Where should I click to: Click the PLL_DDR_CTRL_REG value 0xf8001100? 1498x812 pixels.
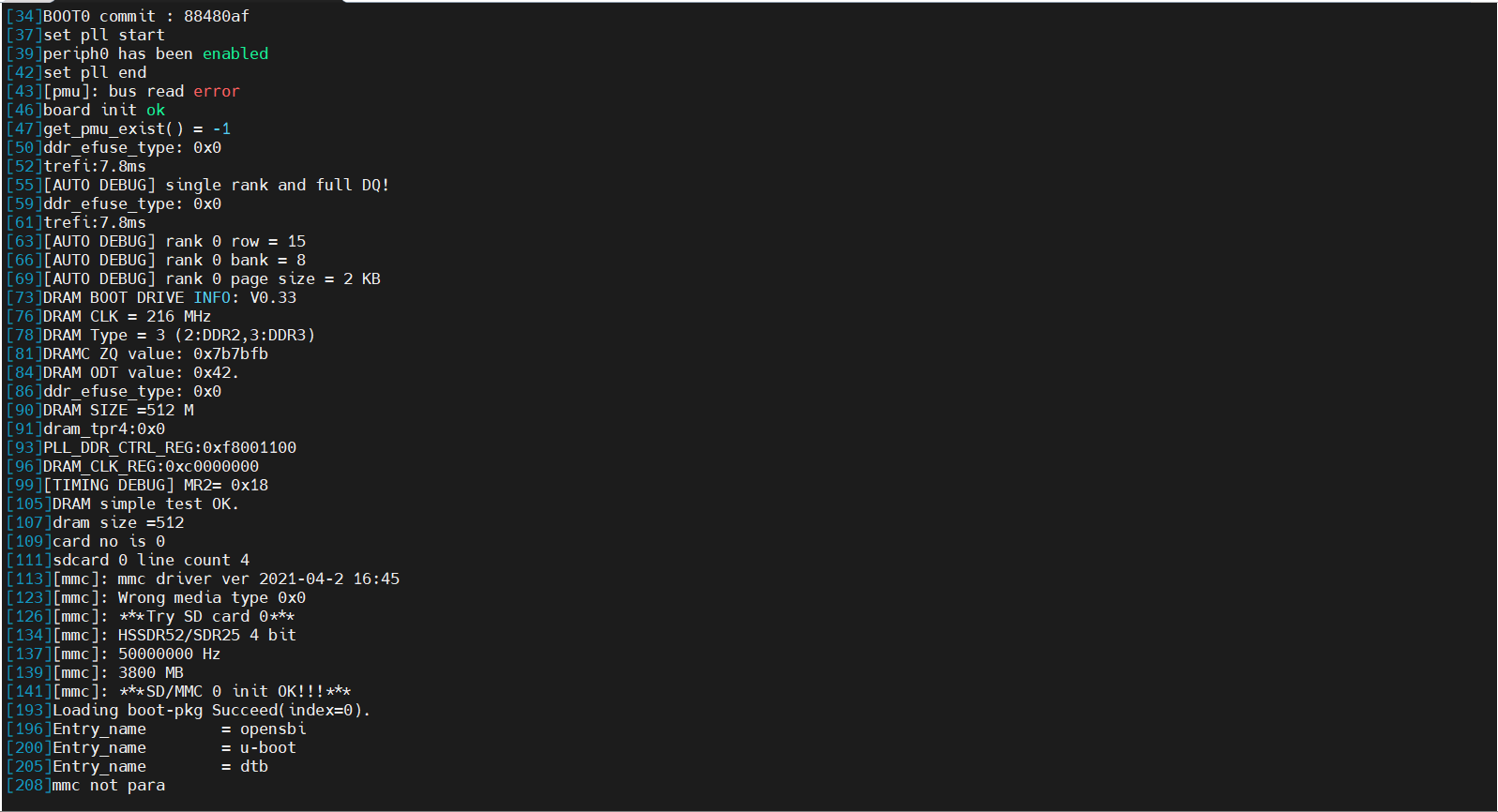click(x=250, y=447)
